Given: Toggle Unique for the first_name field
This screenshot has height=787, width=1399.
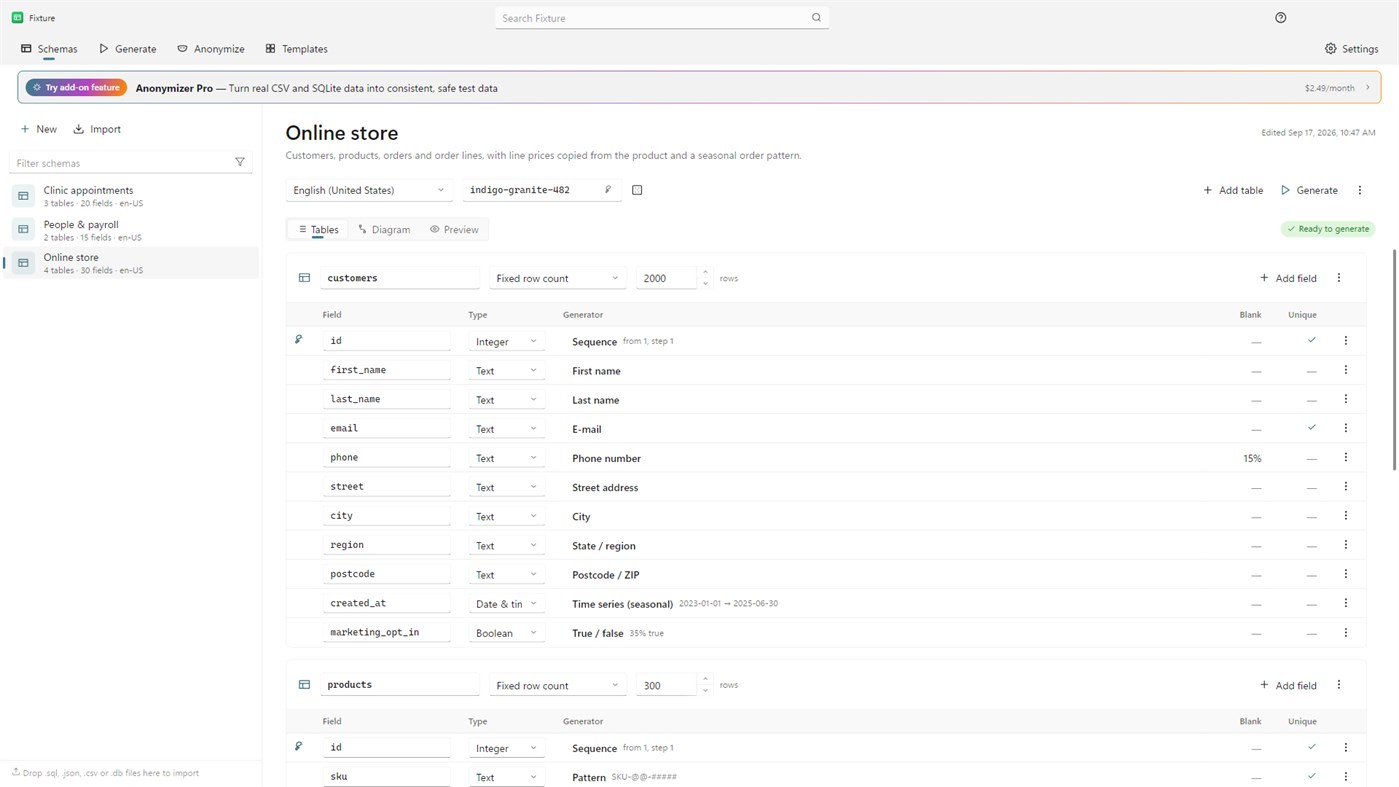Looking at the screenshot, I should [x=1312, y=371].
